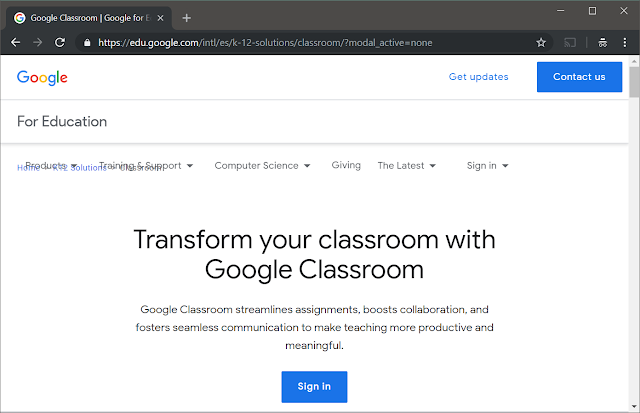Click the Google favicon on the tab
This screenshot has height=413, width=640.
coord(20,18)
